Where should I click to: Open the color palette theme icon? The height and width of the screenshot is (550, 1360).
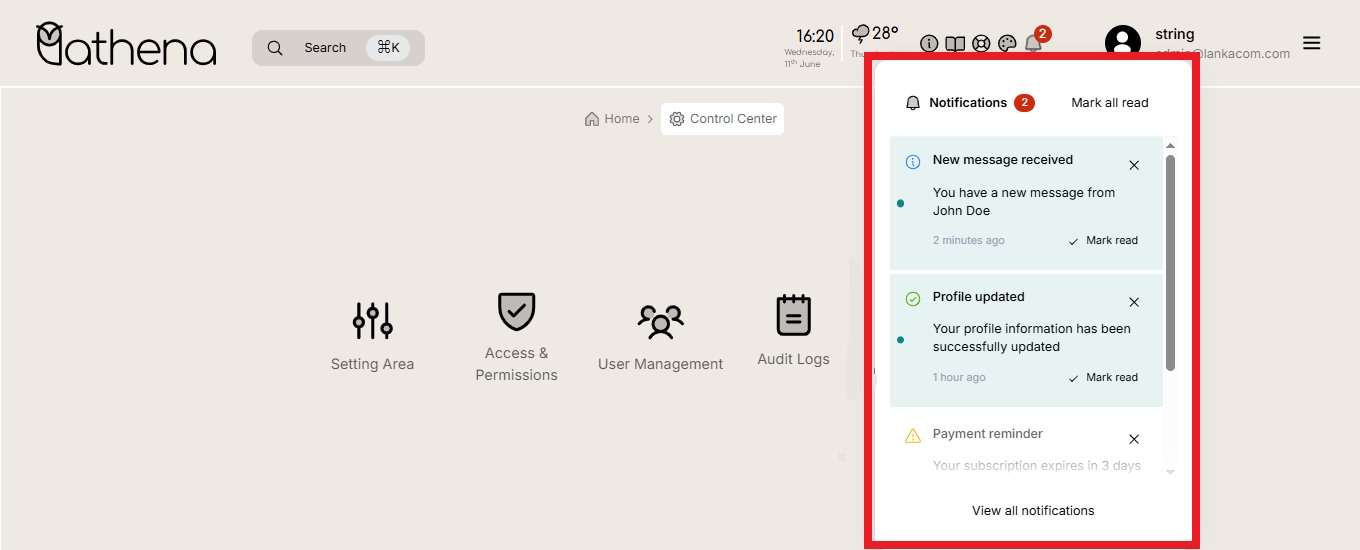(1007, 44)
